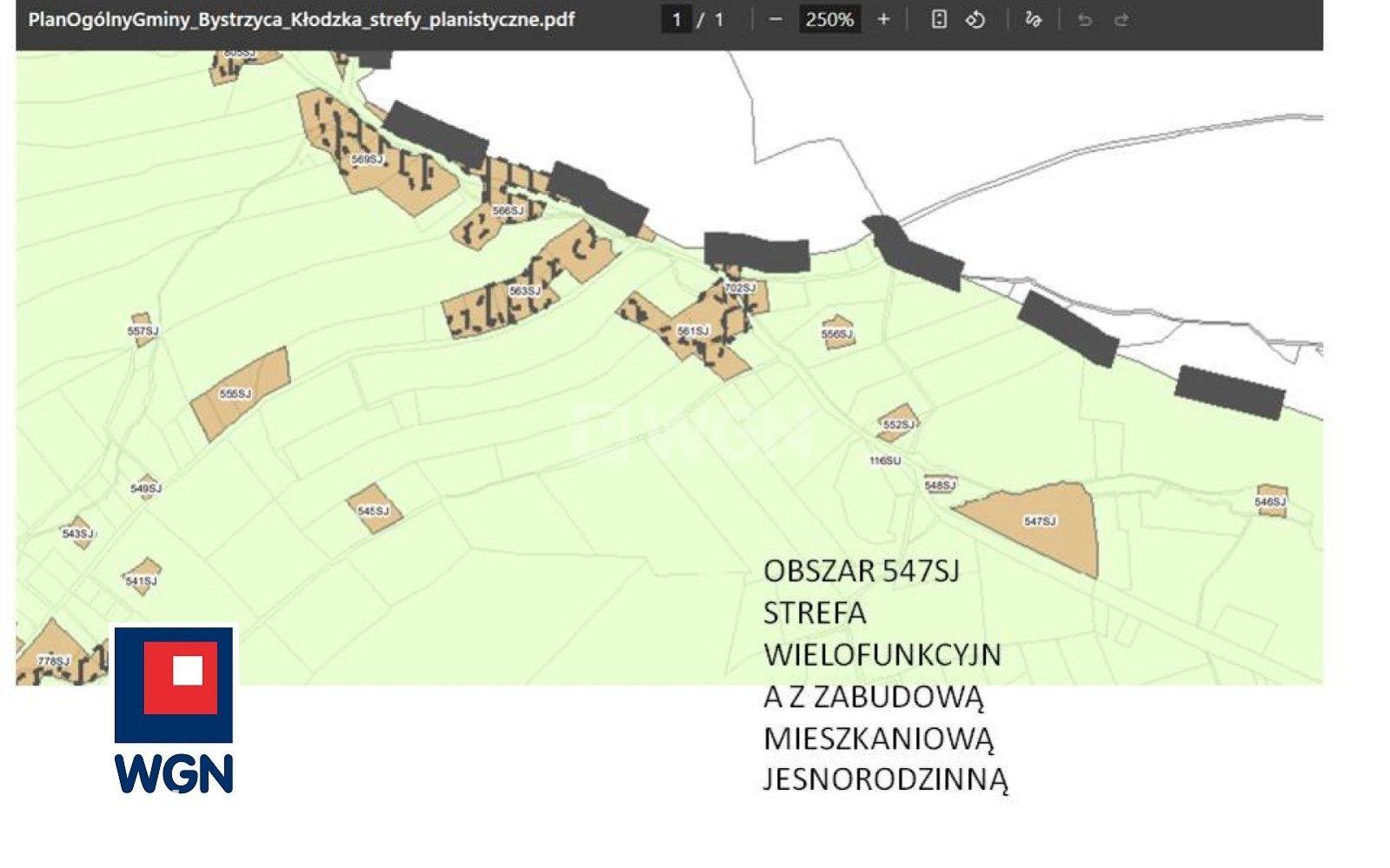Screen dimensions: 1390x868
Task: Redo the last undone action
Action: (1121, 19)
